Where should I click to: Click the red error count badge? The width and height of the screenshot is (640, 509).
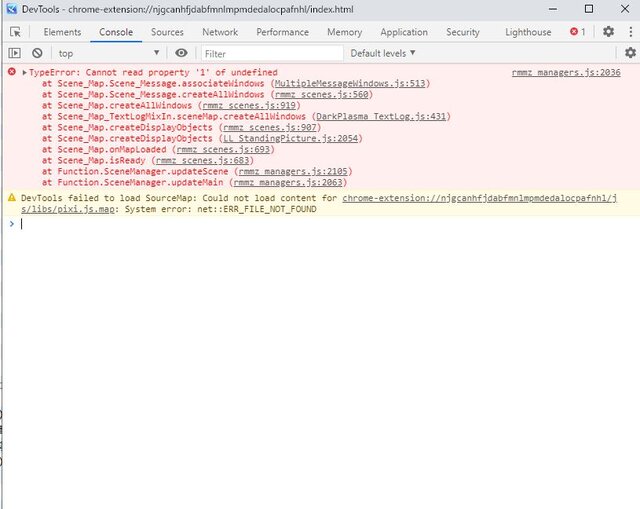[578, 31]
